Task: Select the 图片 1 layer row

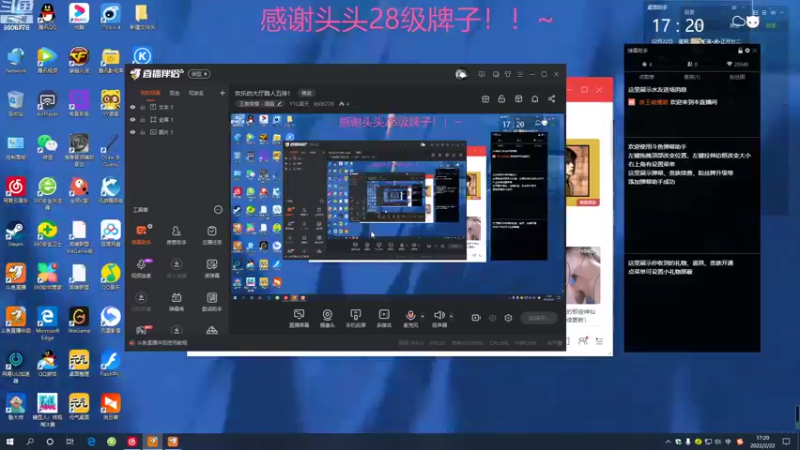Action: [176, 132]
